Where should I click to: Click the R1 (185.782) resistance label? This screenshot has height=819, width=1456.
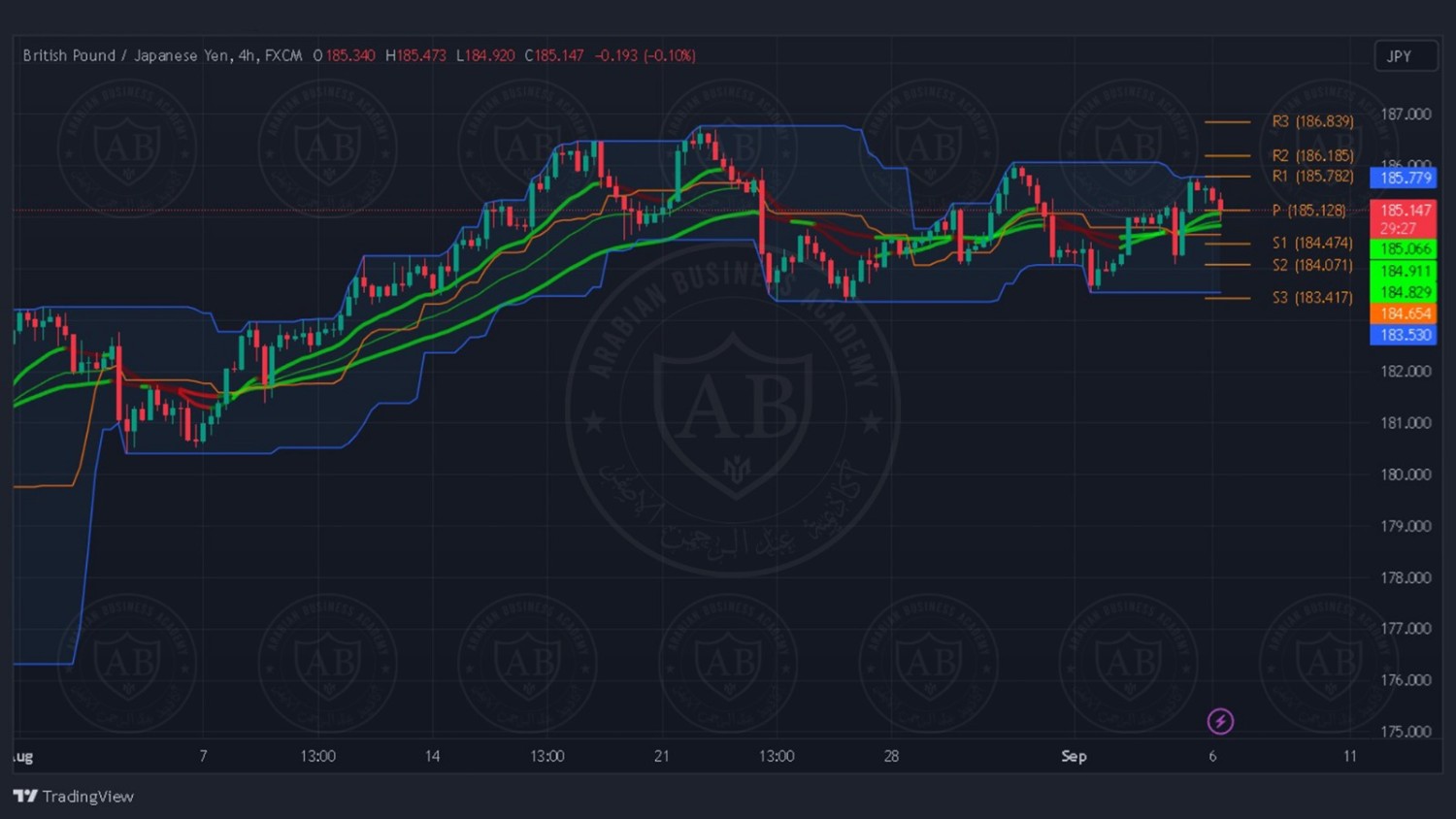point(1312,176)
